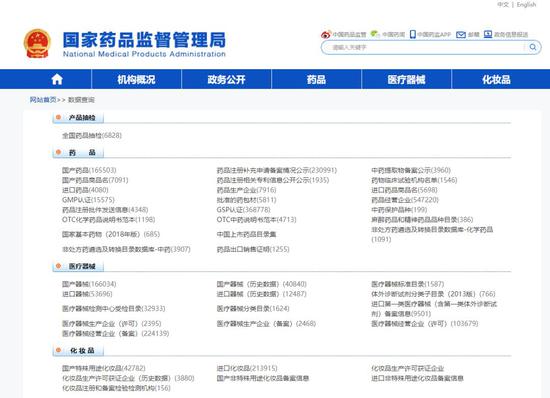The image size is (550, 398).
Task: Open GSP认证(368778) link
Action: click(244, 210)
